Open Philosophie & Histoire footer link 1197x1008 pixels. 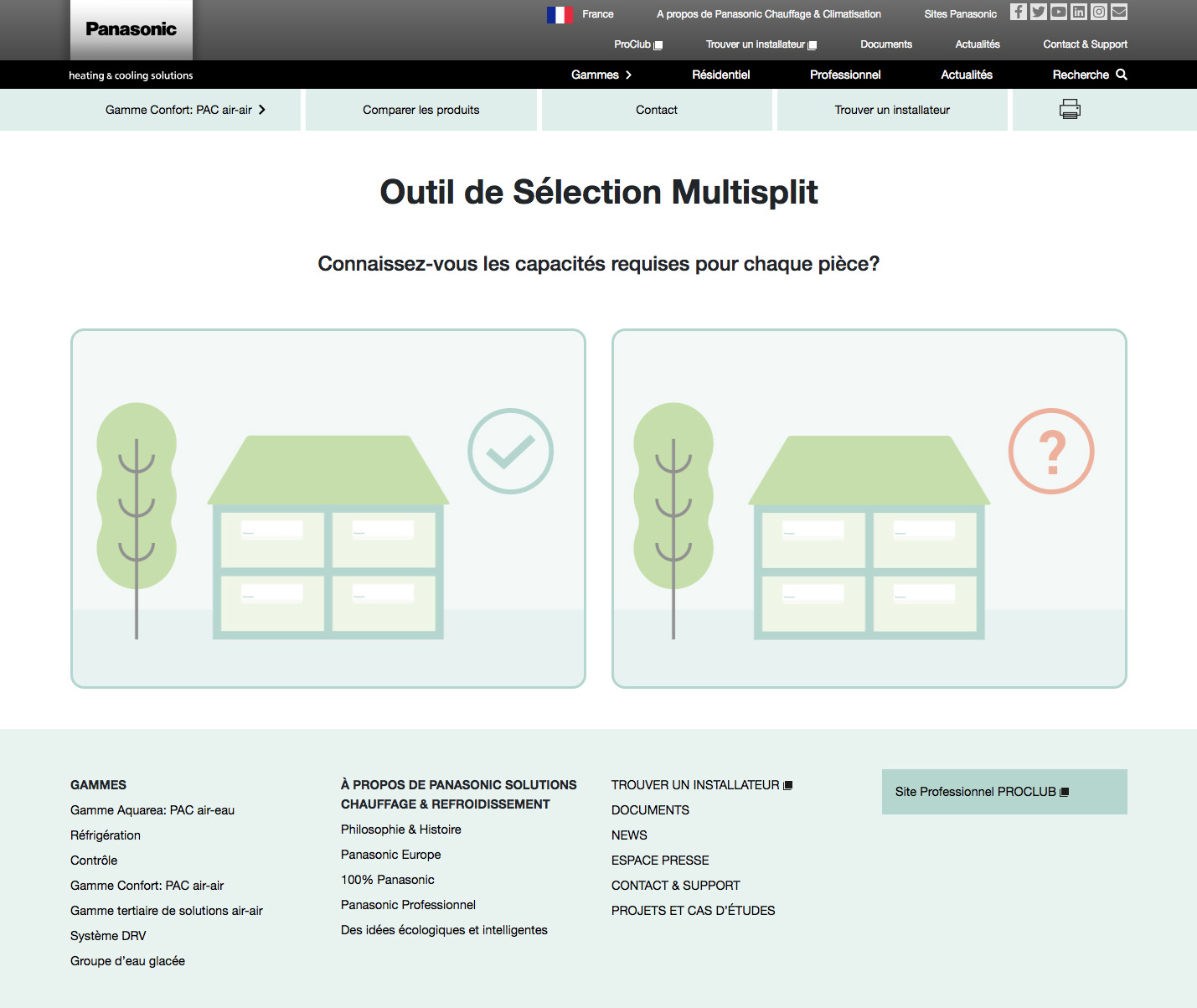400,830
